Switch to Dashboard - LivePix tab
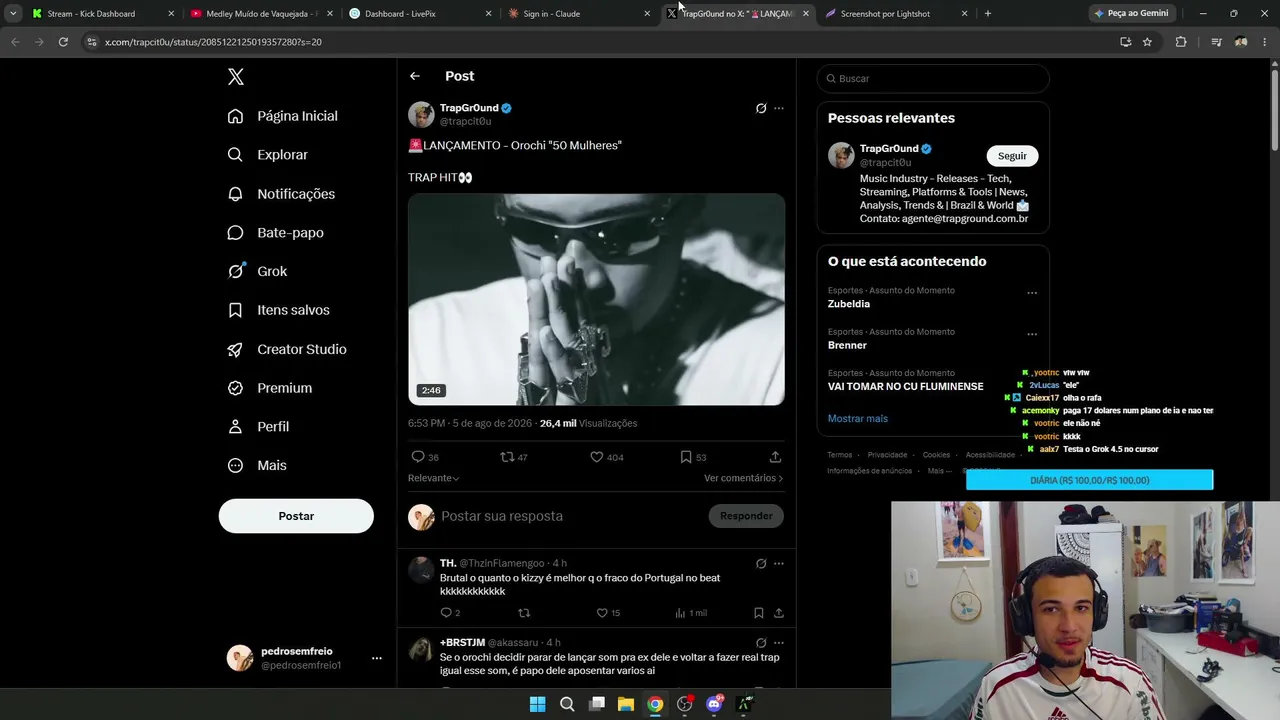Image resolution: width=1280 pixels, height=720 pixels. [420, 14]
